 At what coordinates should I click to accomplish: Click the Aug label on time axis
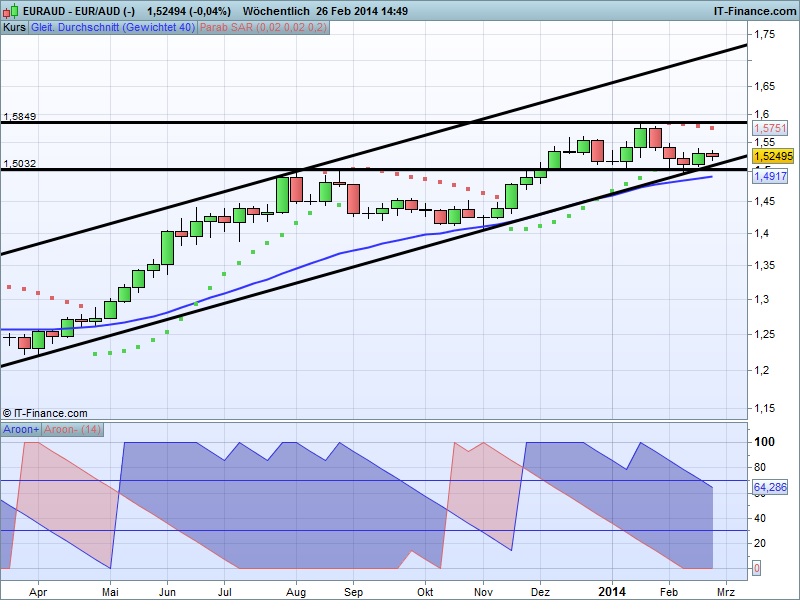[x=294, y=591]
